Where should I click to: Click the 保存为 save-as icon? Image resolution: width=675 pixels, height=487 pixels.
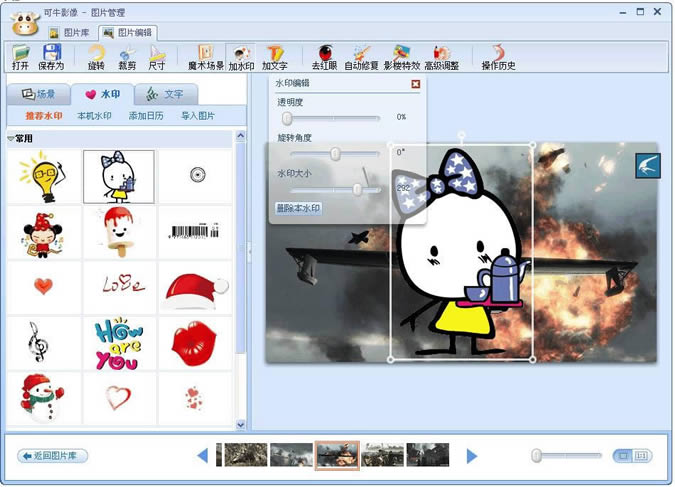tap(51, 57)
